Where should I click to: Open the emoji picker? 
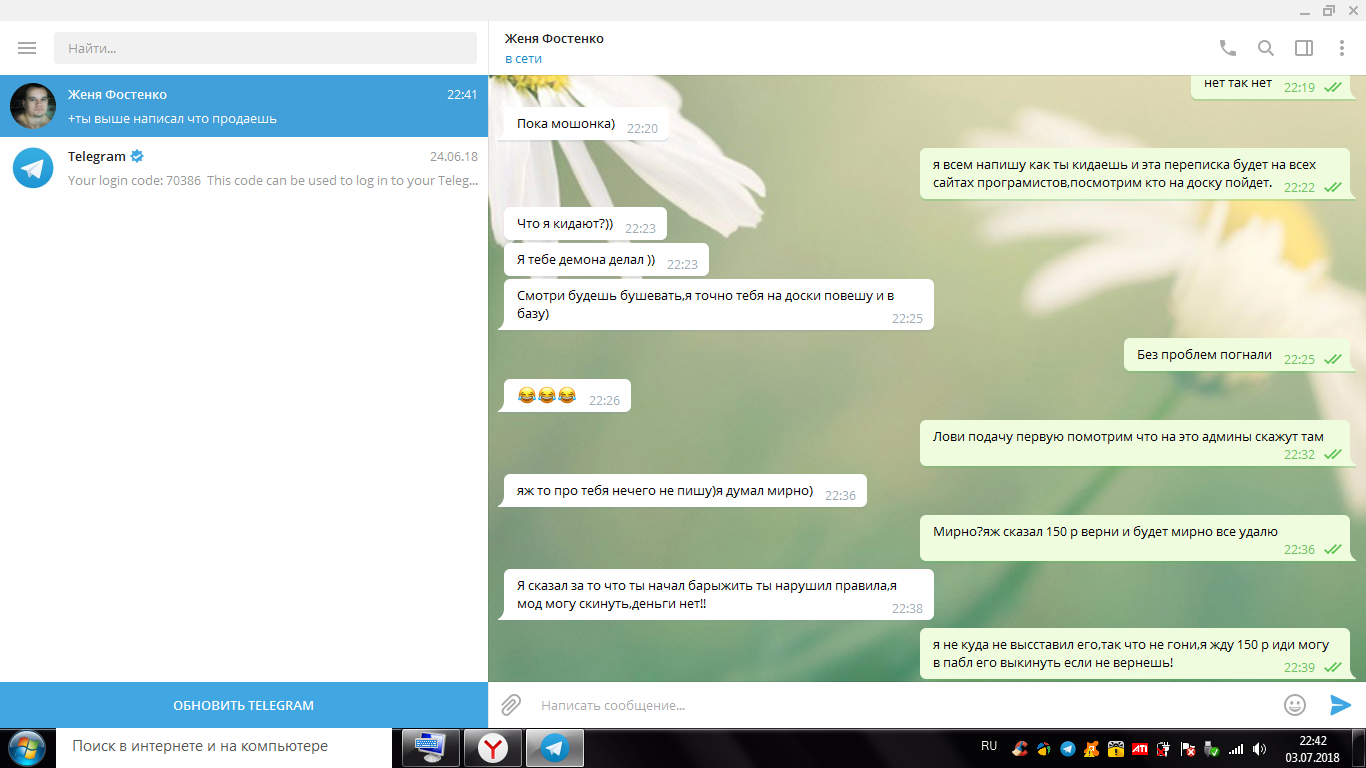[x=1294, y=705]
